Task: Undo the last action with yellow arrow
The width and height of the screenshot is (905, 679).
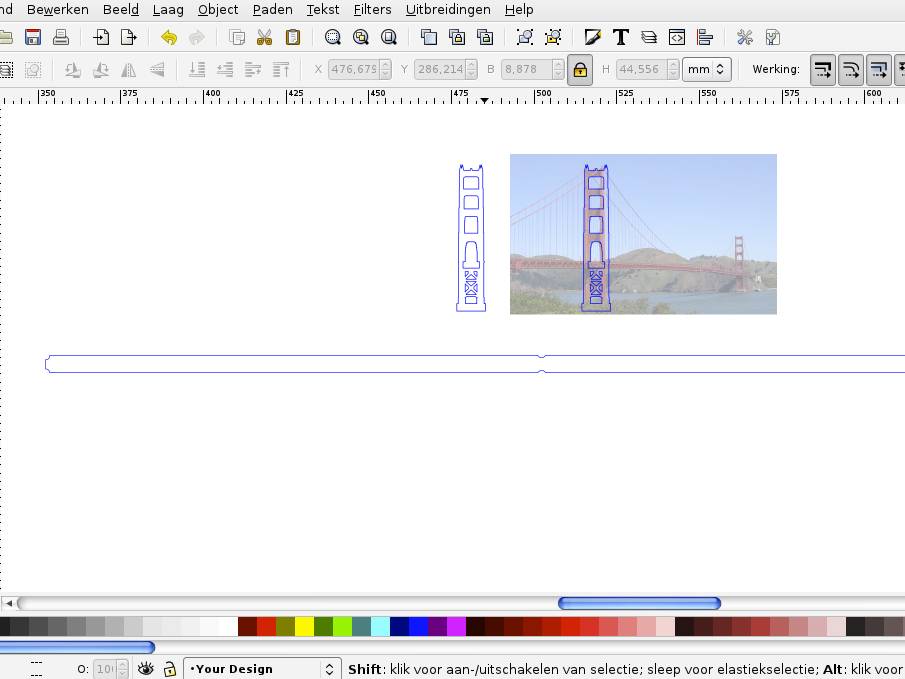Action: point(169,38)
